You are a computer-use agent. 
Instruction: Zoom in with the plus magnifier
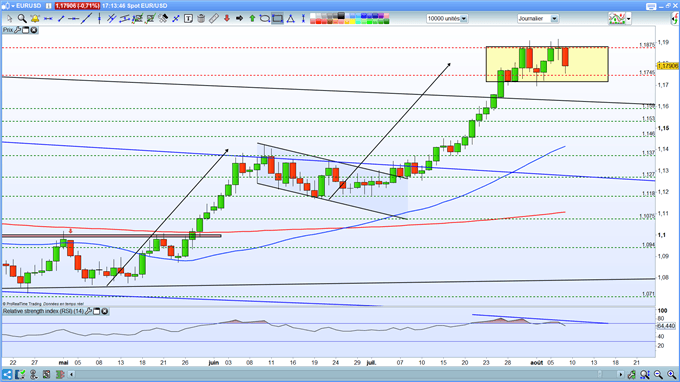click(x=671, y=374)
